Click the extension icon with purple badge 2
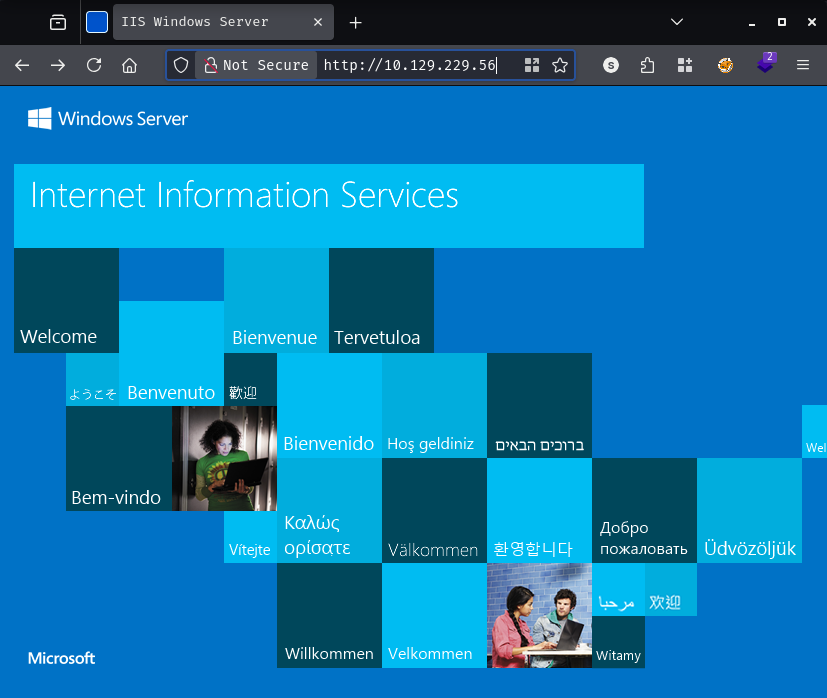This screenshot has height=698, width=827. click(765, 65)
